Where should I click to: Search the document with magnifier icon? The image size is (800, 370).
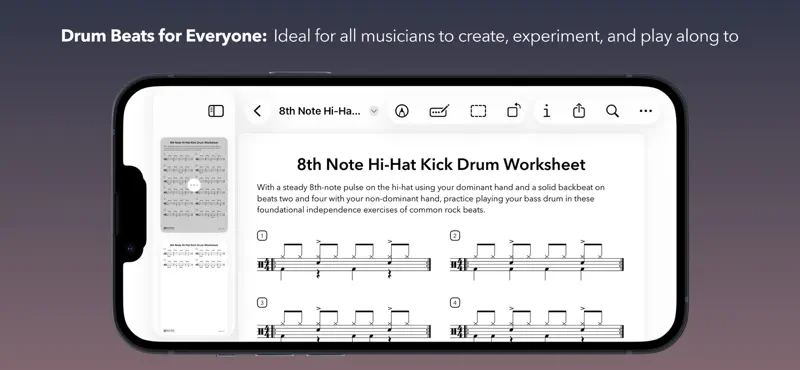click(x=612, y=111)
